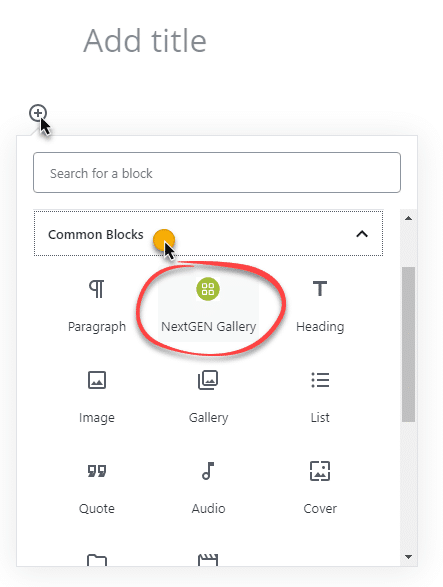Click the block list scrollbar thumb
443x587 pixels.
pyautogui.click(x=409, y=344)
